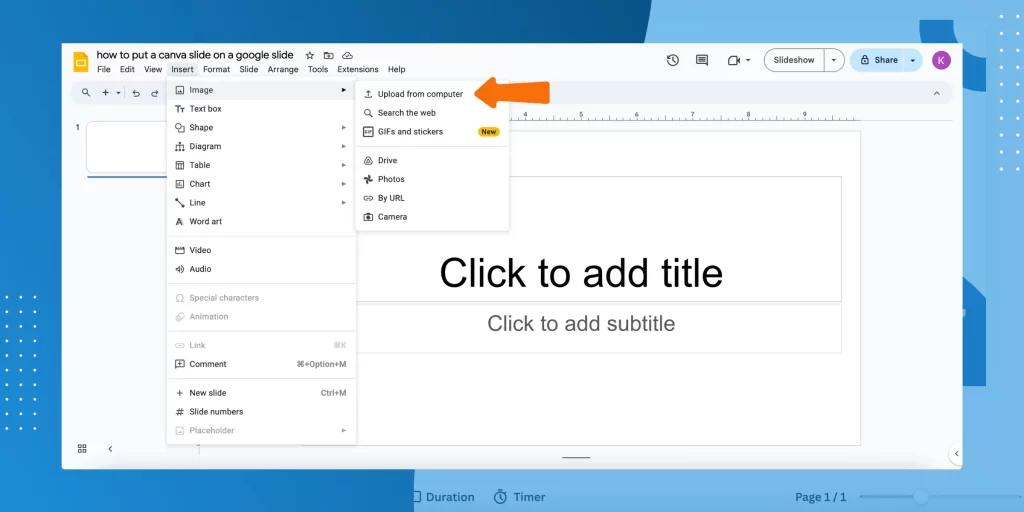Open the Slideshow dropdown arrow

(x=834, y=60)
